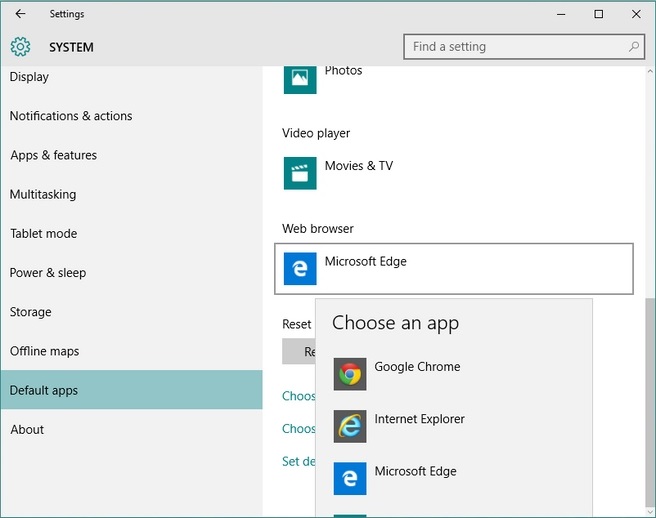
Task: Click the back arrow in Settings
Action: (20, 14)
